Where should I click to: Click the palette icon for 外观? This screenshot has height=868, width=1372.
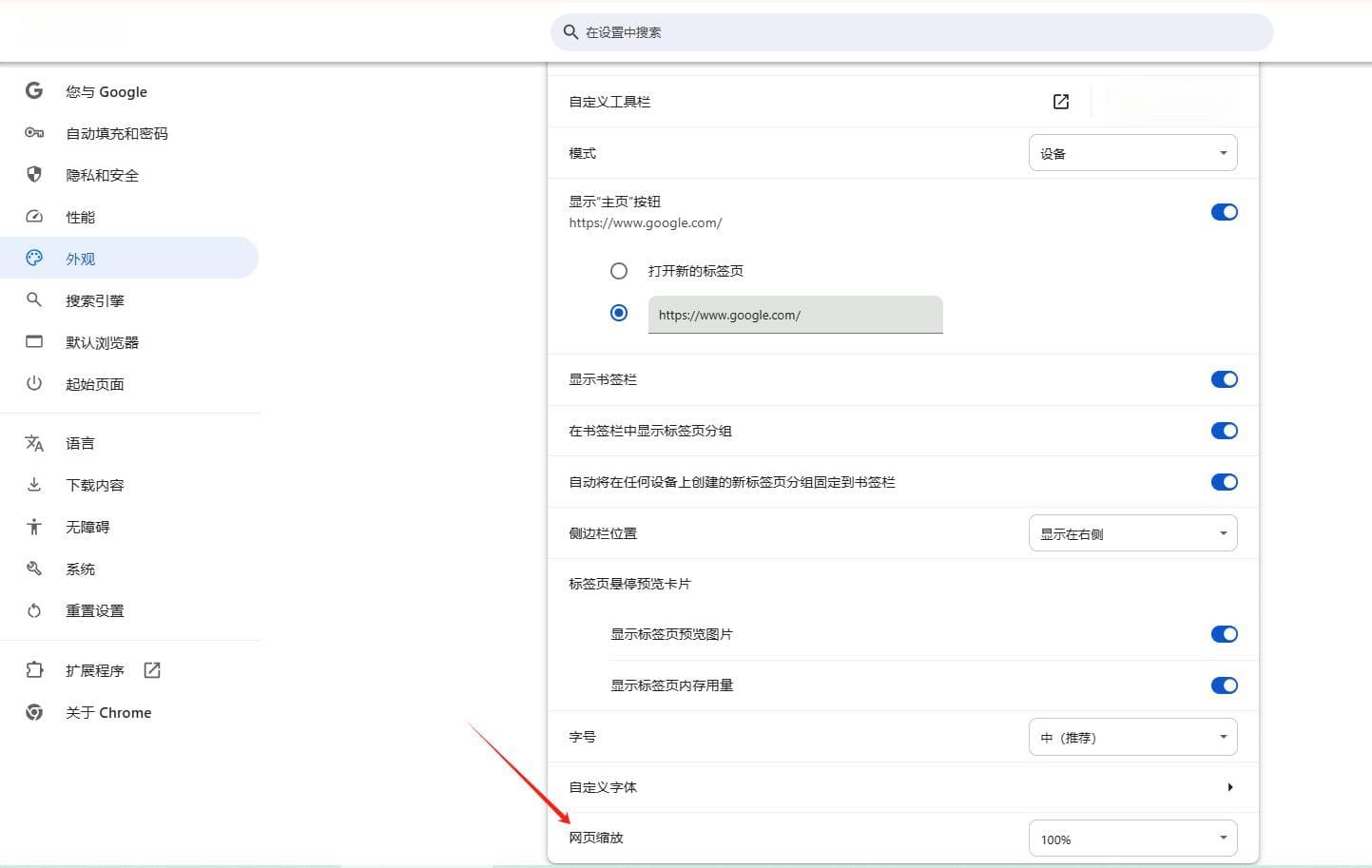(x=34, y=258)
